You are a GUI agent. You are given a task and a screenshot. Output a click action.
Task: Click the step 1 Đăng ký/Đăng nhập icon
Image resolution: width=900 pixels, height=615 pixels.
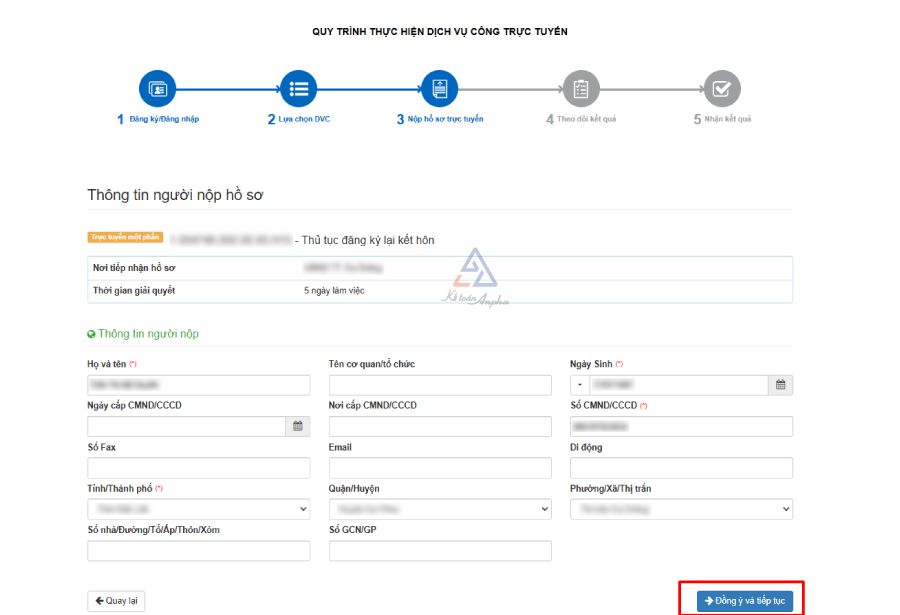pos(157,89)
